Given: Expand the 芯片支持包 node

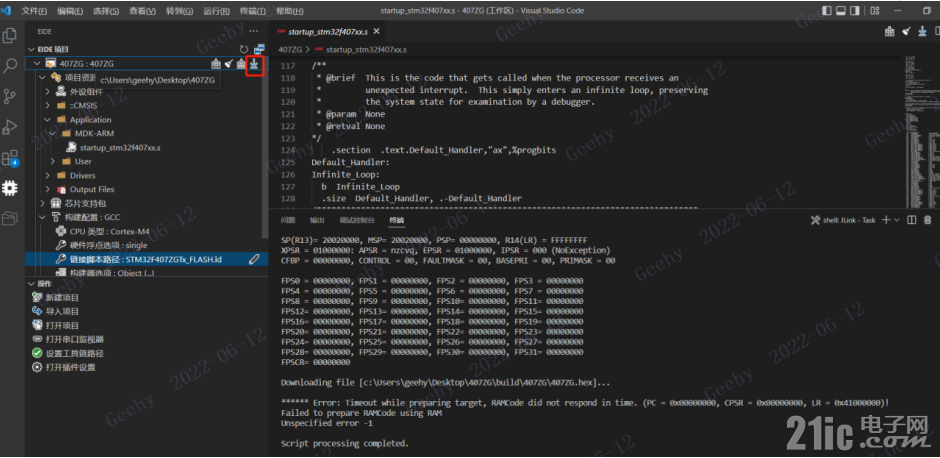Looking at the screenshot, I should click(42, 203).
